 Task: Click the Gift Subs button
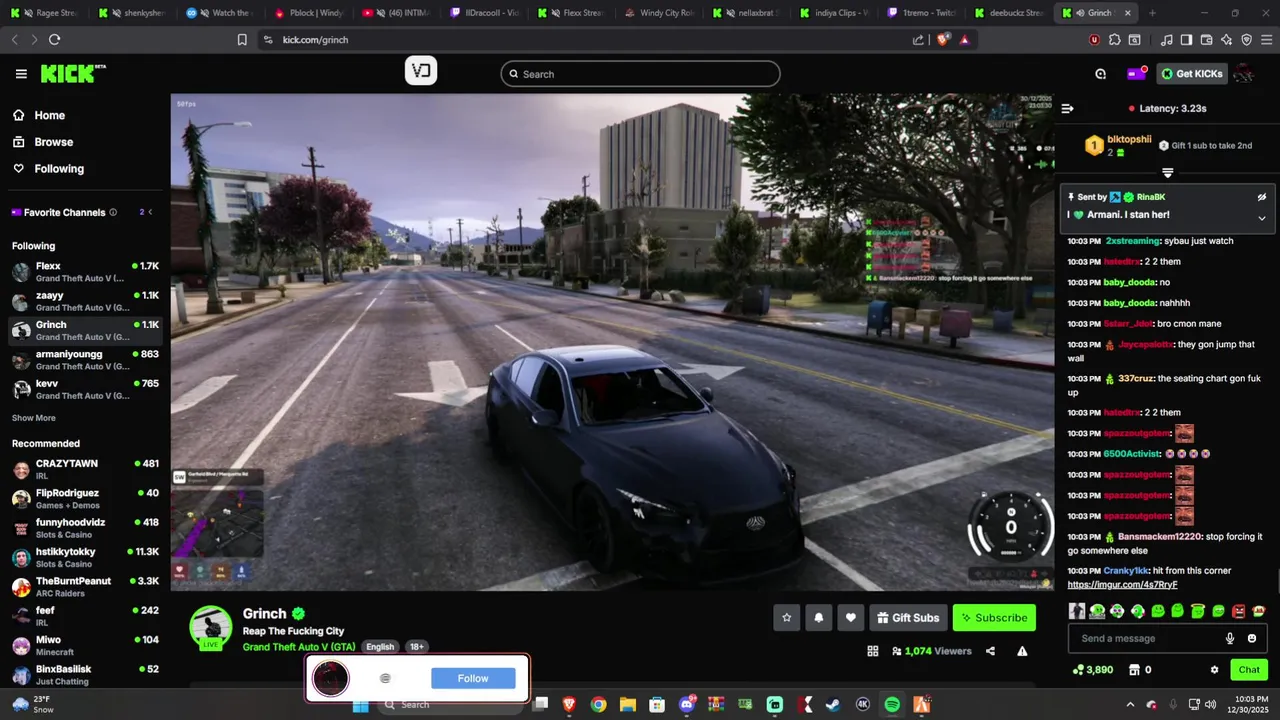(x=908, y=618)
